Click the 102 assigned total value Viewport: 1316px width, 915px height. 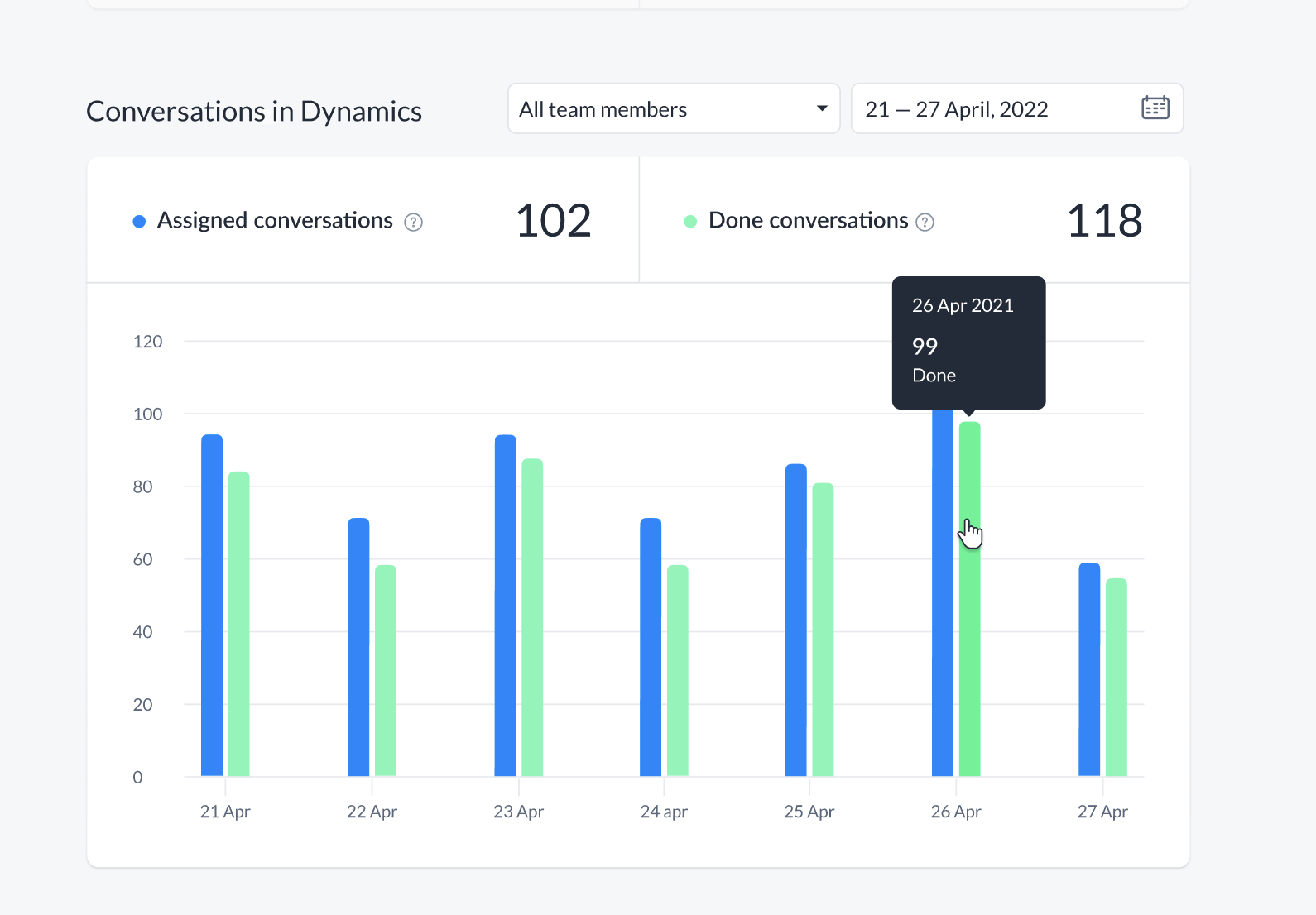[x=553, y=221]
